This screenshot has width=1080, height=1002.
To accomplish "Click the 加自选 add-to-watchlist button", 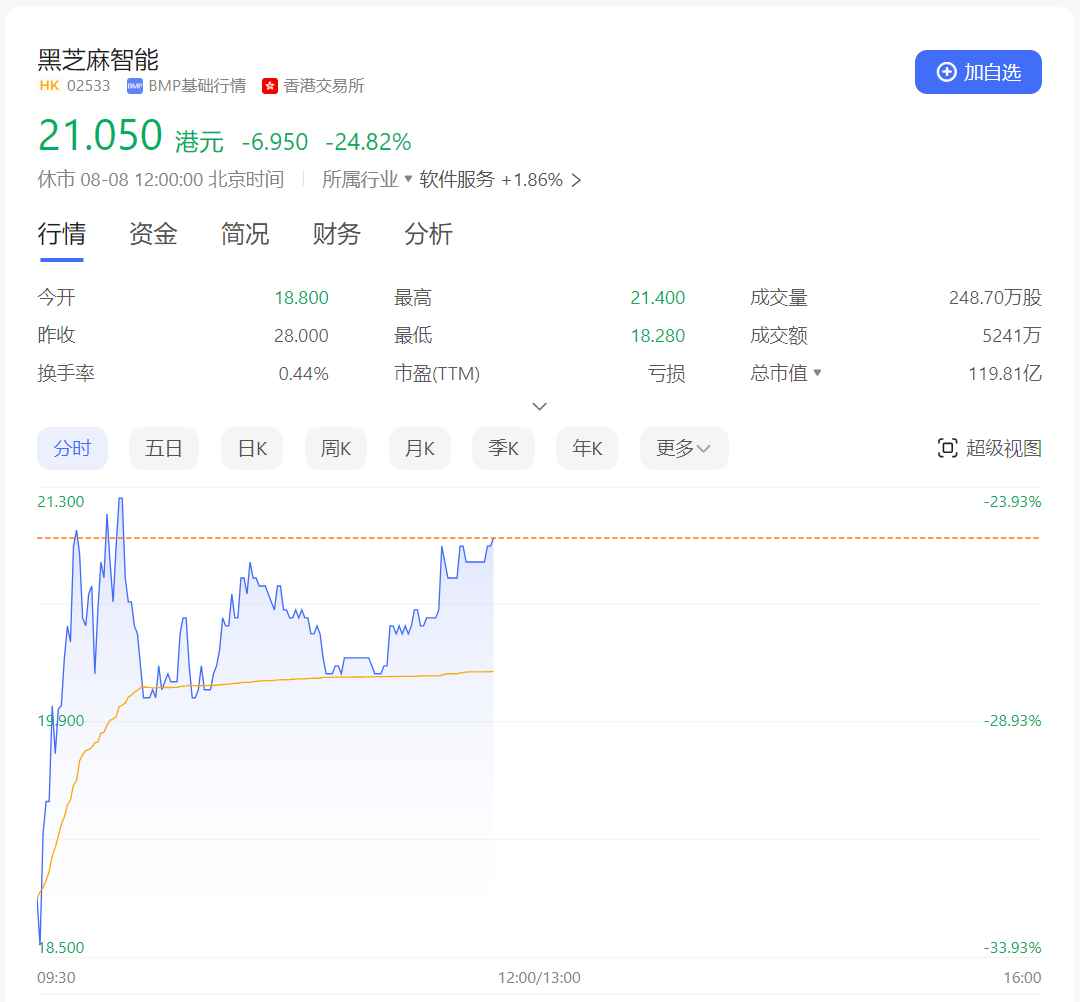I will (978, 72).
